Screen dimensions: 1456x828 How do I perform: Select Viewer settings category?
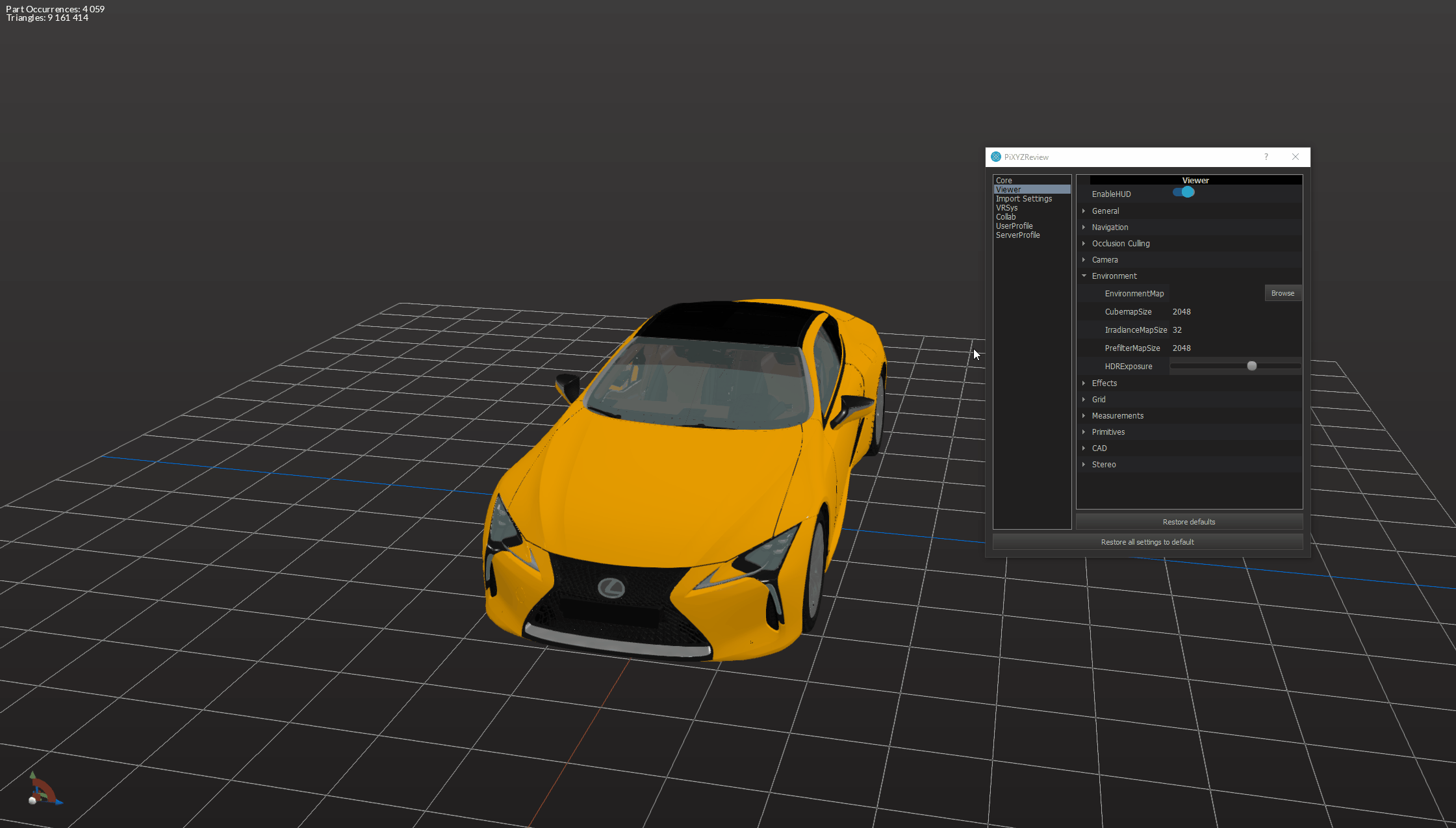click(x=1032, y=189)
